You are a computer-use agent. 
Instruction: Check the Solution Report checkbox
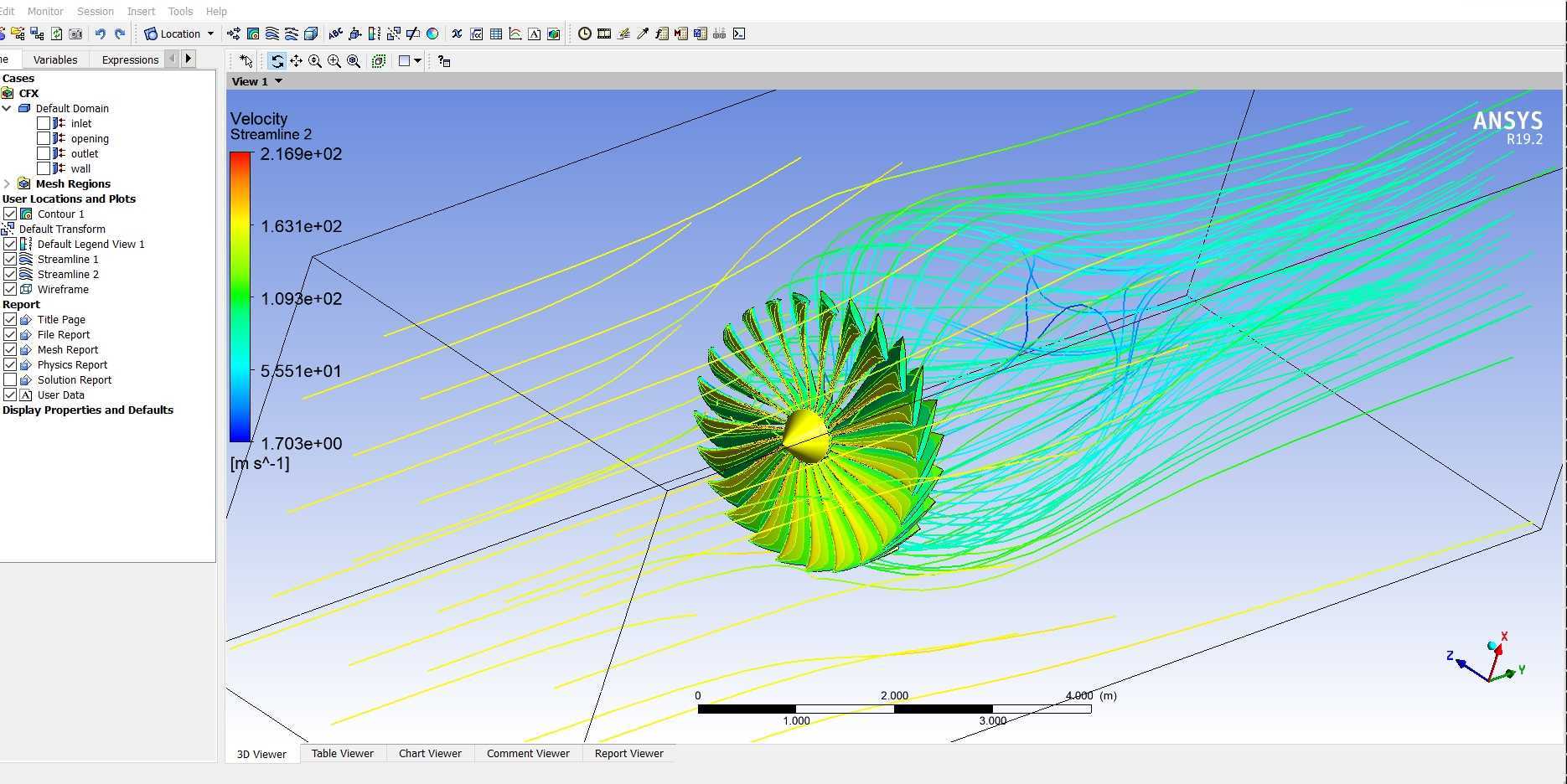pyautogui.click(x=10, y=379)
